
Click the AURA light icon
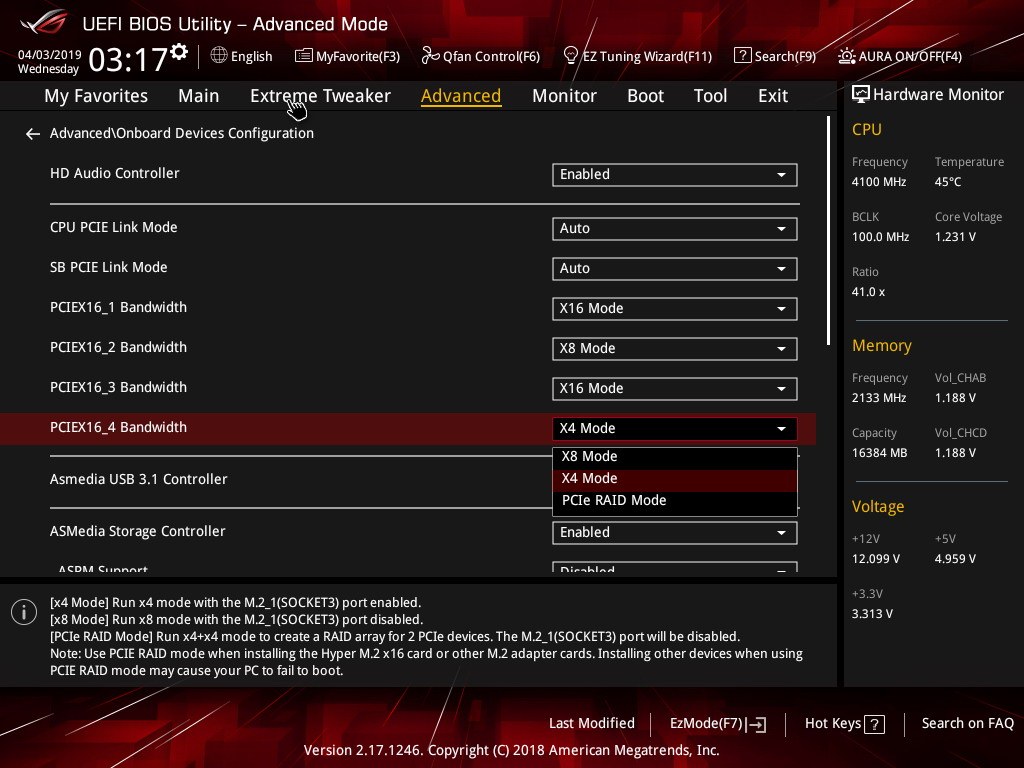[846, 56]
